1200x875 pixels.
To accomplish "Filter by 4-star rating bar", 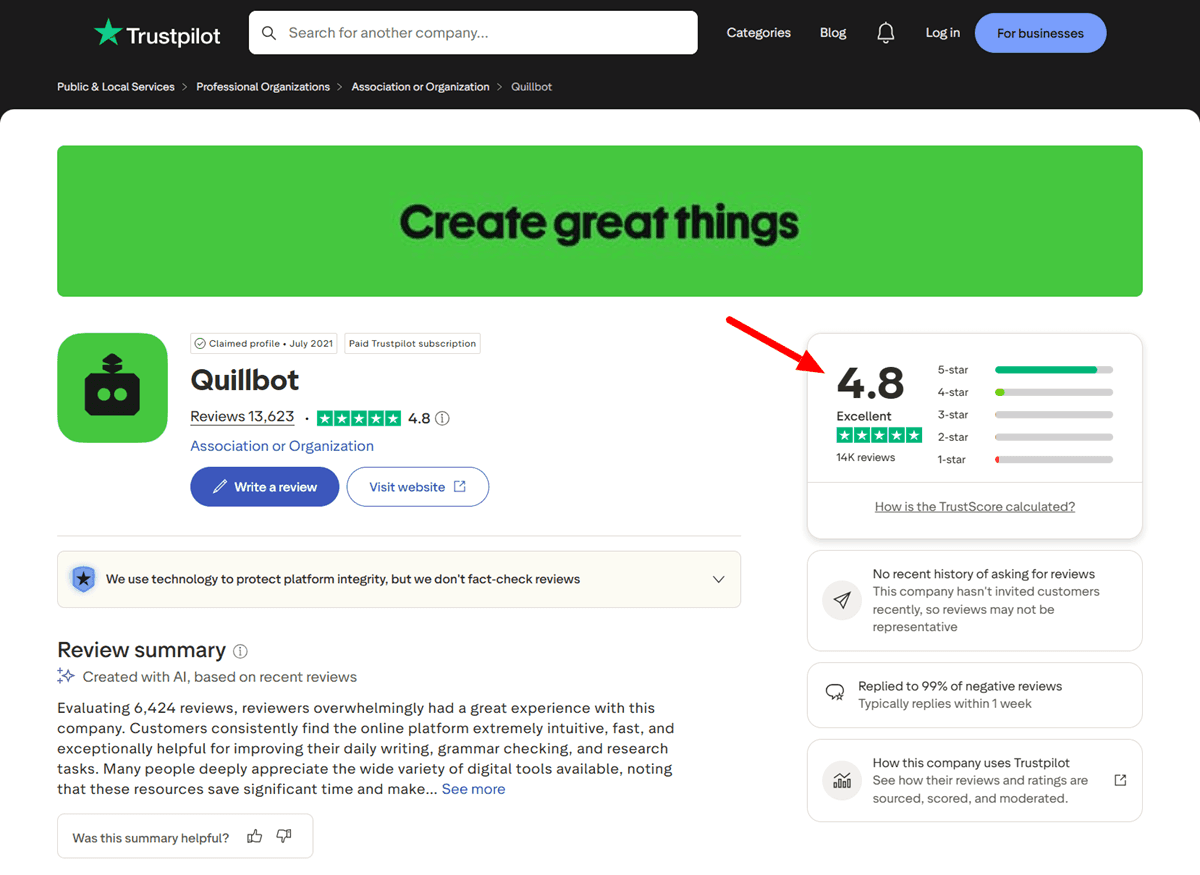I will (1025, 392).
